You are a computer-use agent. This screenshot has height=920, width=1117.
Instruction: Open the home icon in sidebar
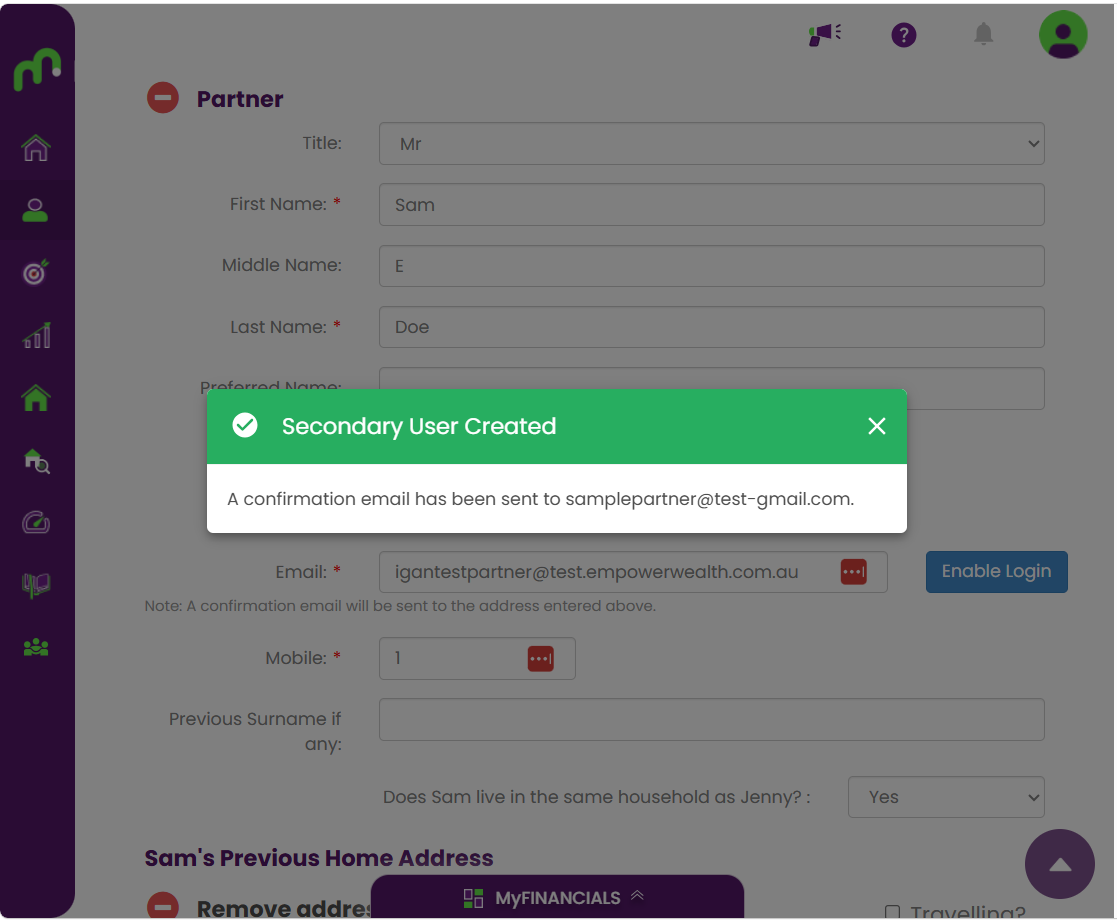pyautogui.click(x=36, y=148)
